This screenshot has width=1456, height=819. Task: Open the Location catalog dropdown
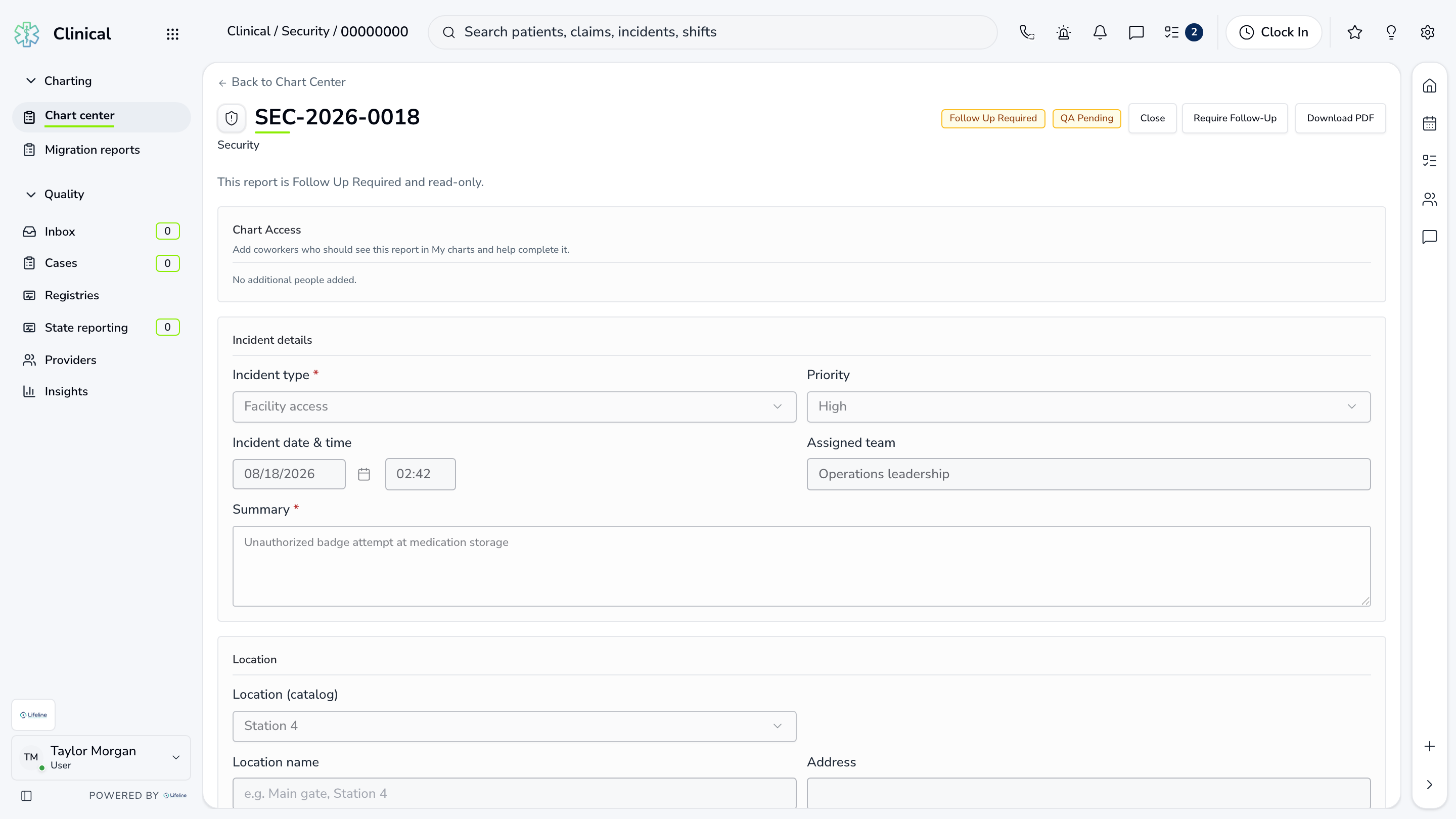tap(514, 726)
